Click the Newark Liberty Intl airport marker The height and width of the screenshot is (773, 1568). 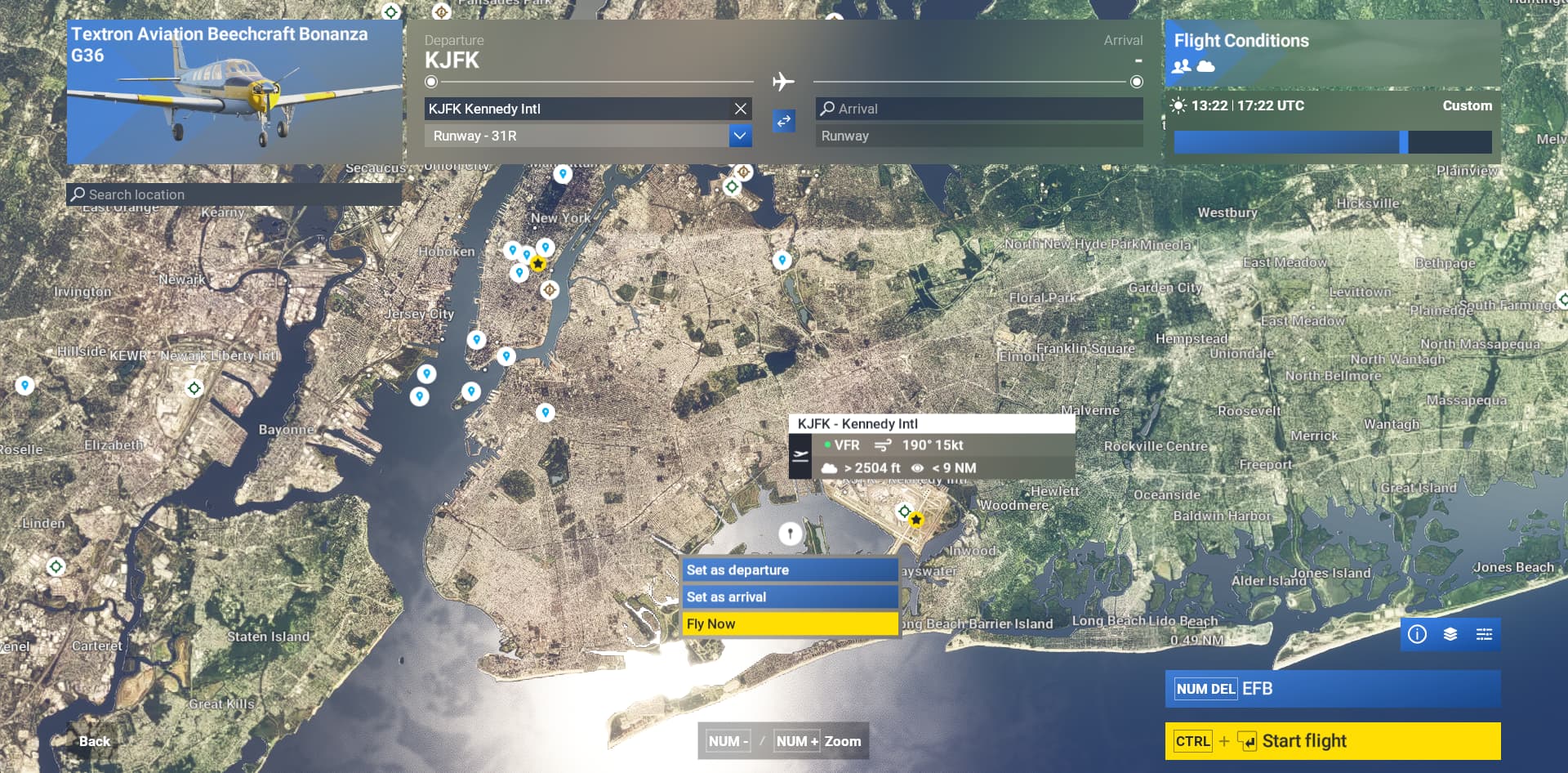point(194,388)
